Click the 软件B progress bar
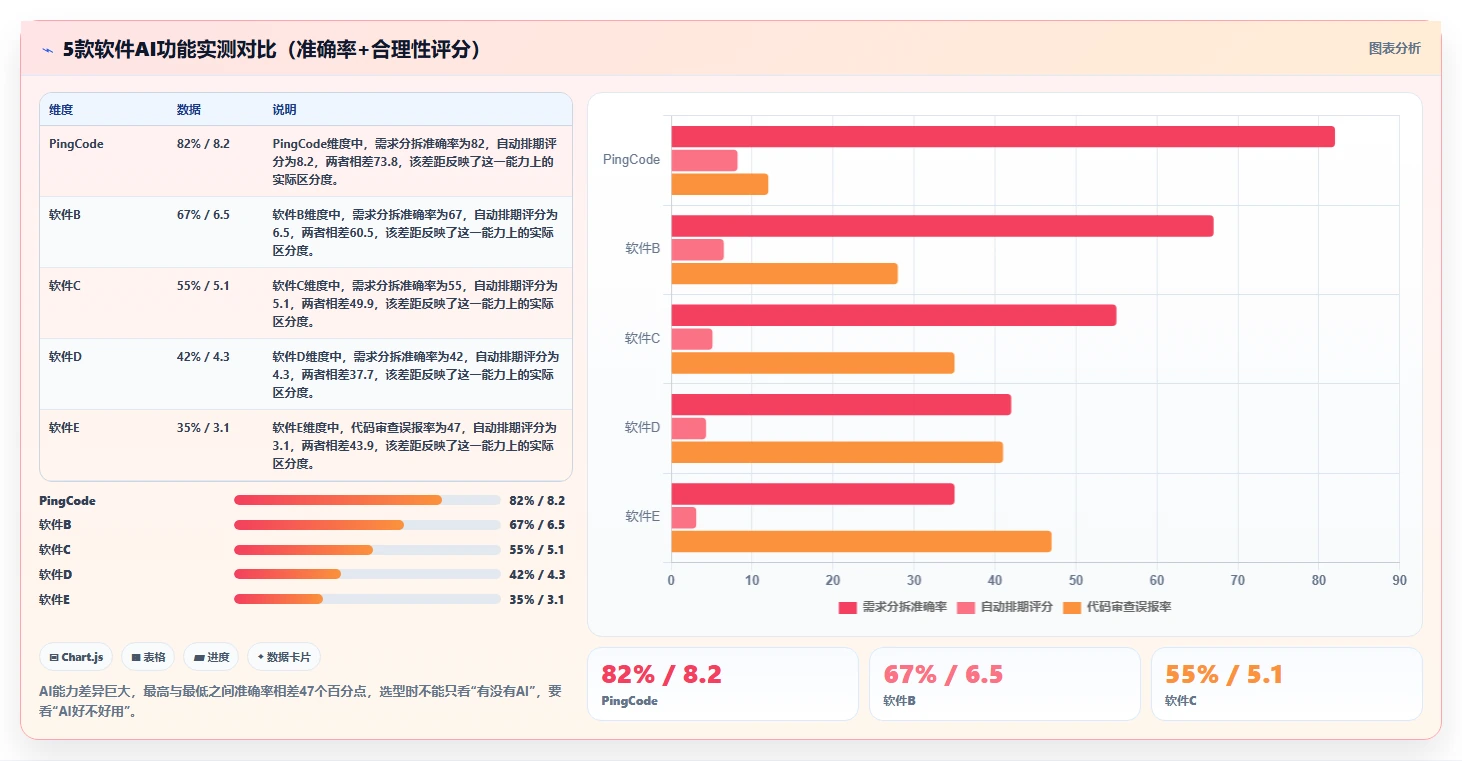This screenshot has width=1462, height=761. point(367,525)
